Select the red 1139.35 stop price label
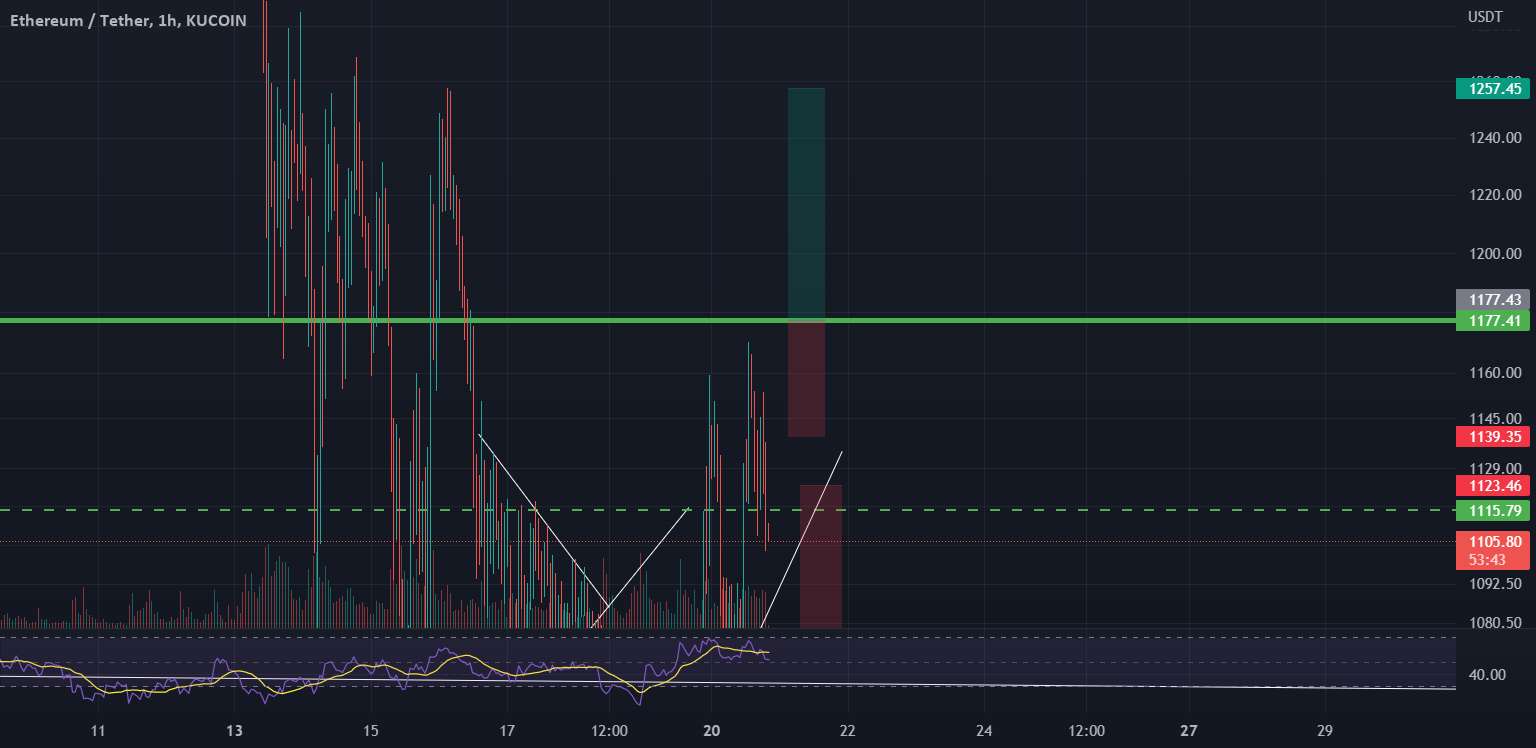 [x=1493, y=437]
